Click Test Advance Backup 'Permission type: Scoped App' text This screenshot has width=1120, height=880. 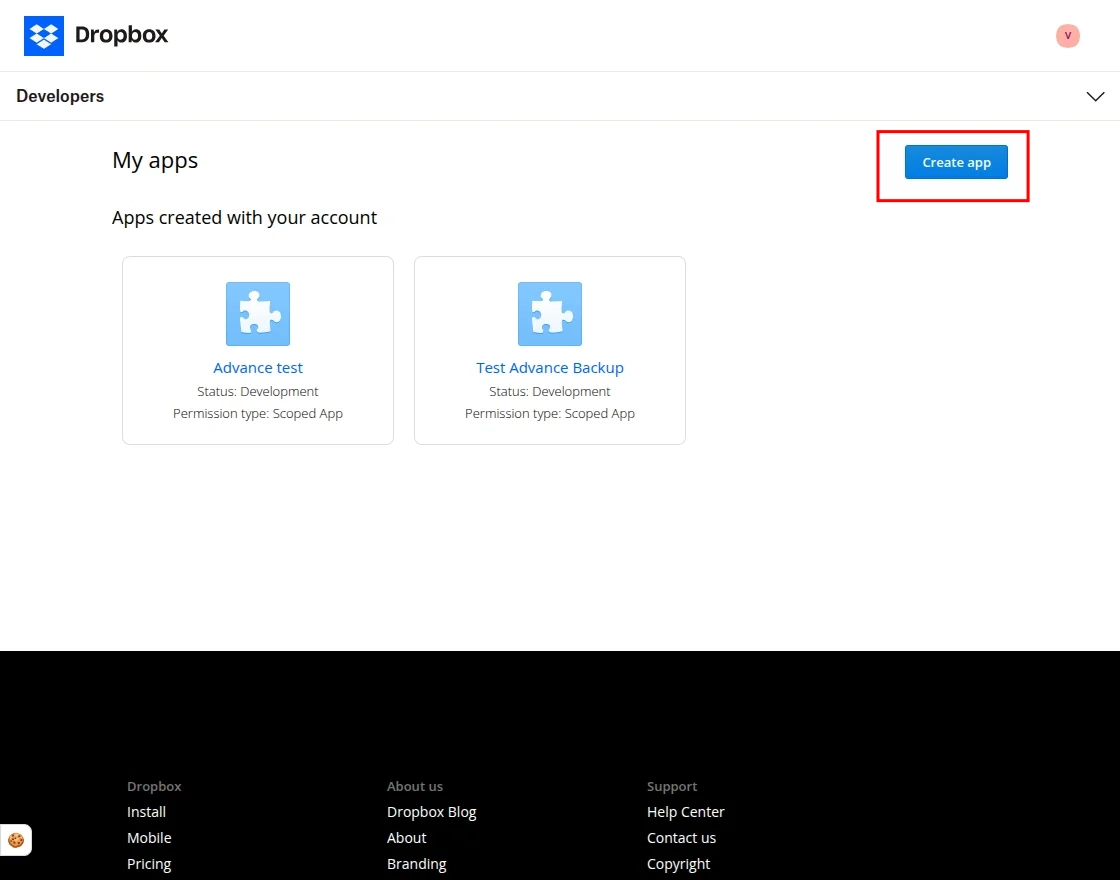(550, 414)
